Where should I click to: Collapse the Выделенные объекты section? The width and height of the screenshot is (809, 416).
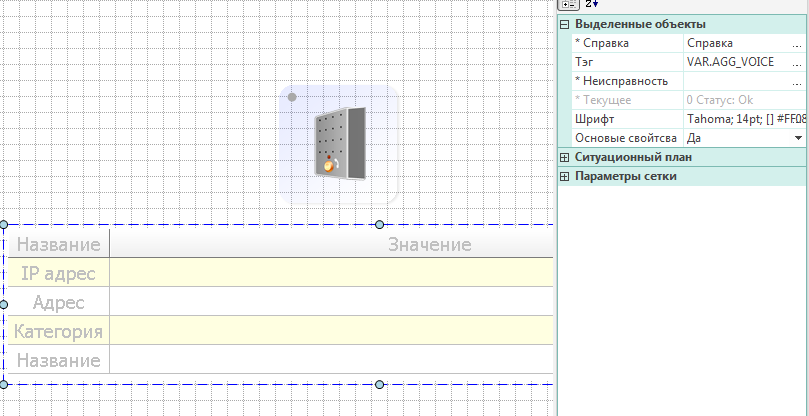click(565, 24)
